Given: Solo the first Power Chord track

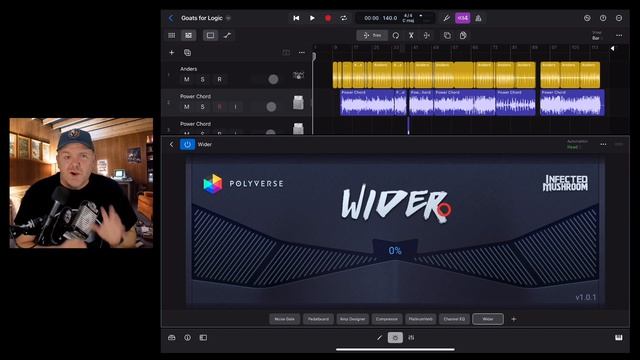Looking at the screenshot, I should pyautogui.click(x=202, y=107).
